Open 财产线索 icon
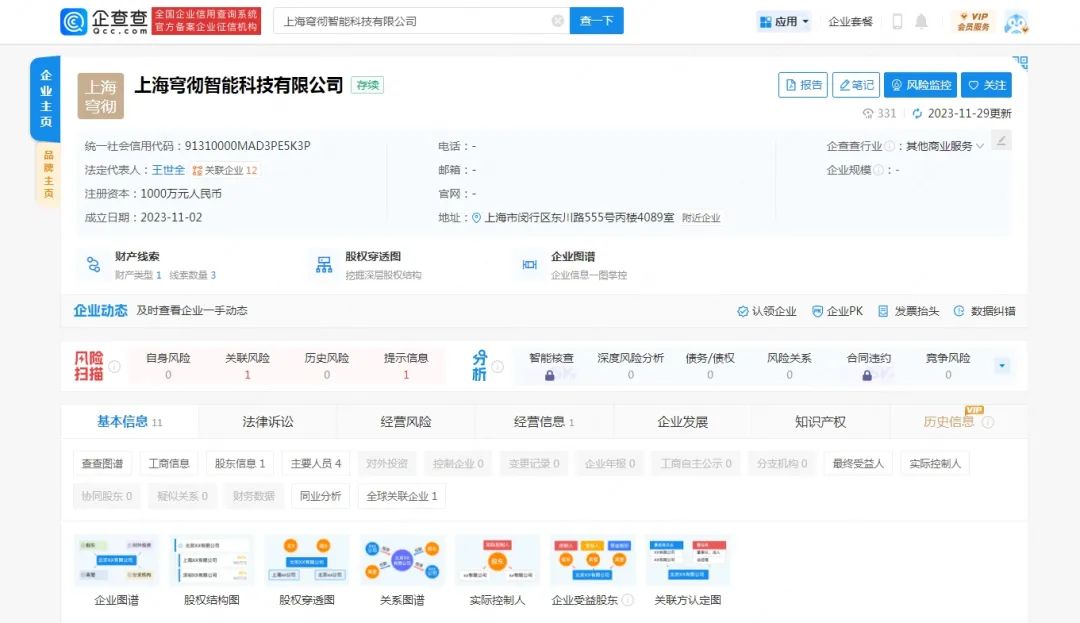The width and height of the screenshot is (1080, 623). (93, 264)
